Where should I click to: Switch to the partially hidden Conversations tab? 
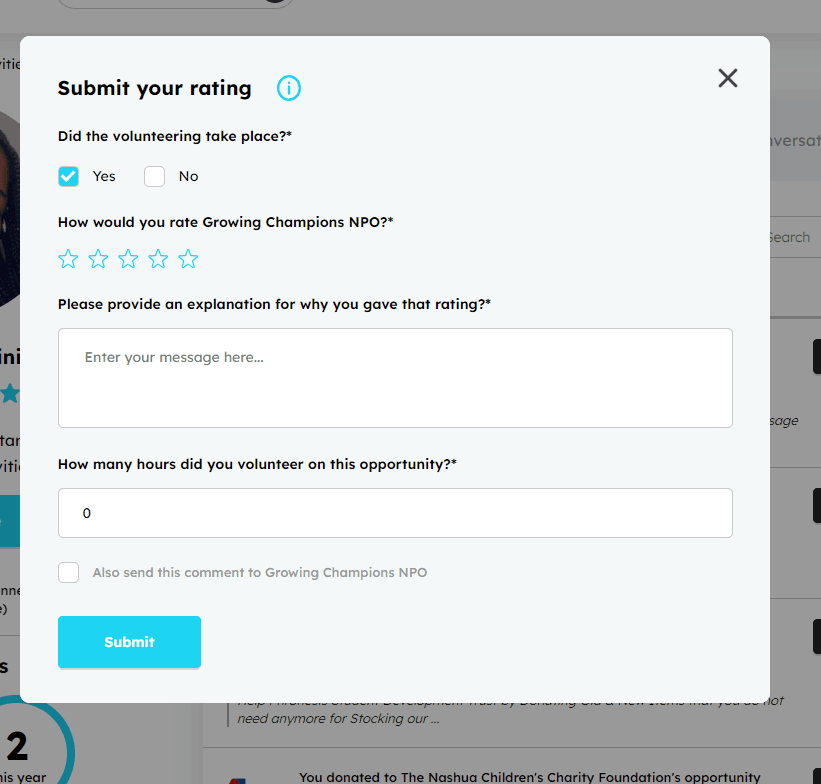coord(794,141)
